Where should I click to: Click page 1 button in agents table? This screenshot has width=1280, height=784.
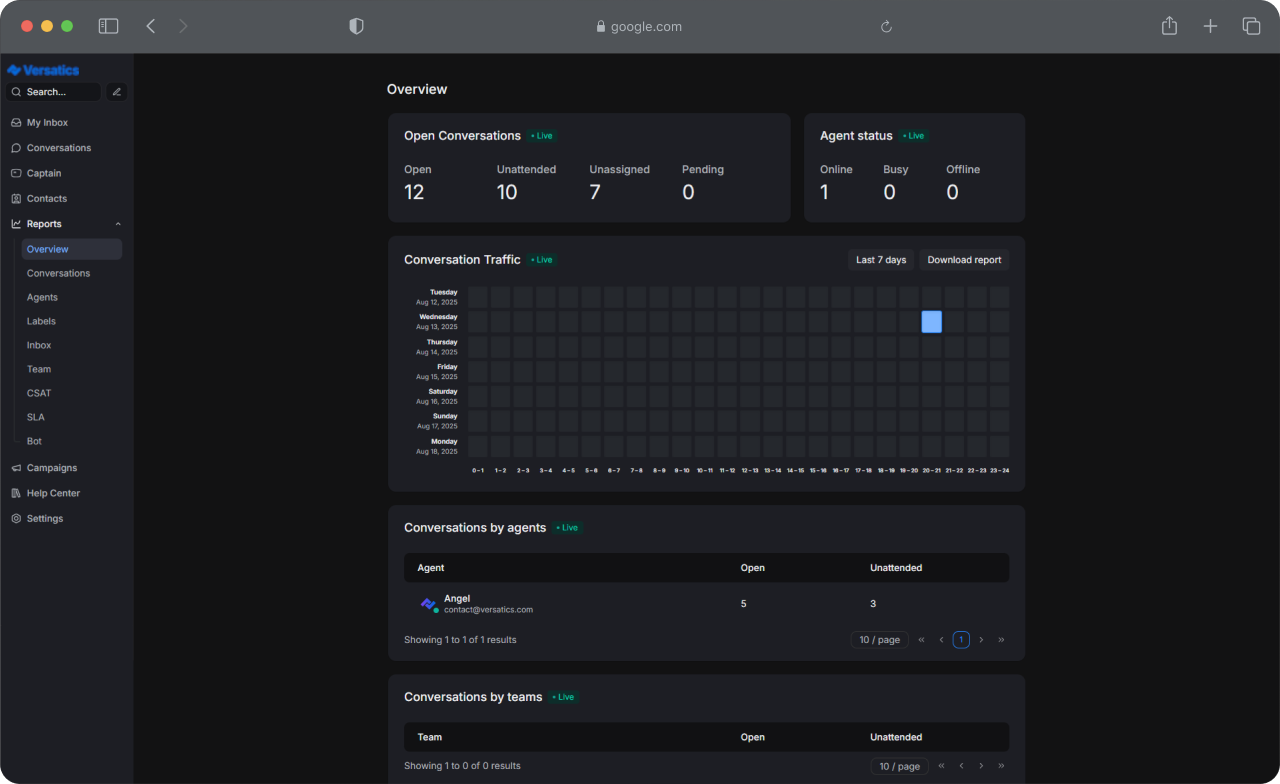click(x=961, y=640)
